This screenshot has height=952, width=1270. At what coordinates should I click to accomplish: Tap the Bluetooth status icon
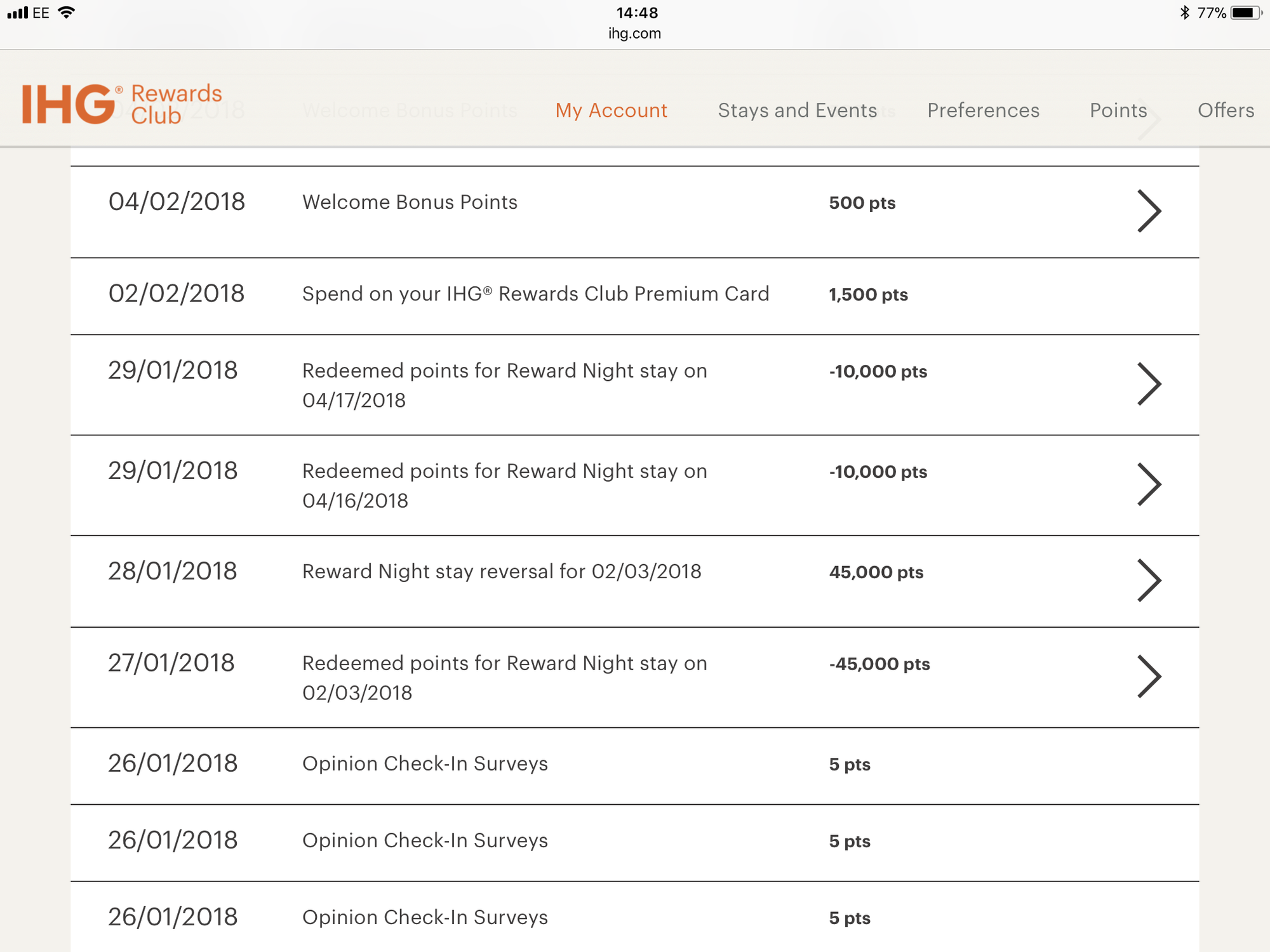pos(1184,13)
